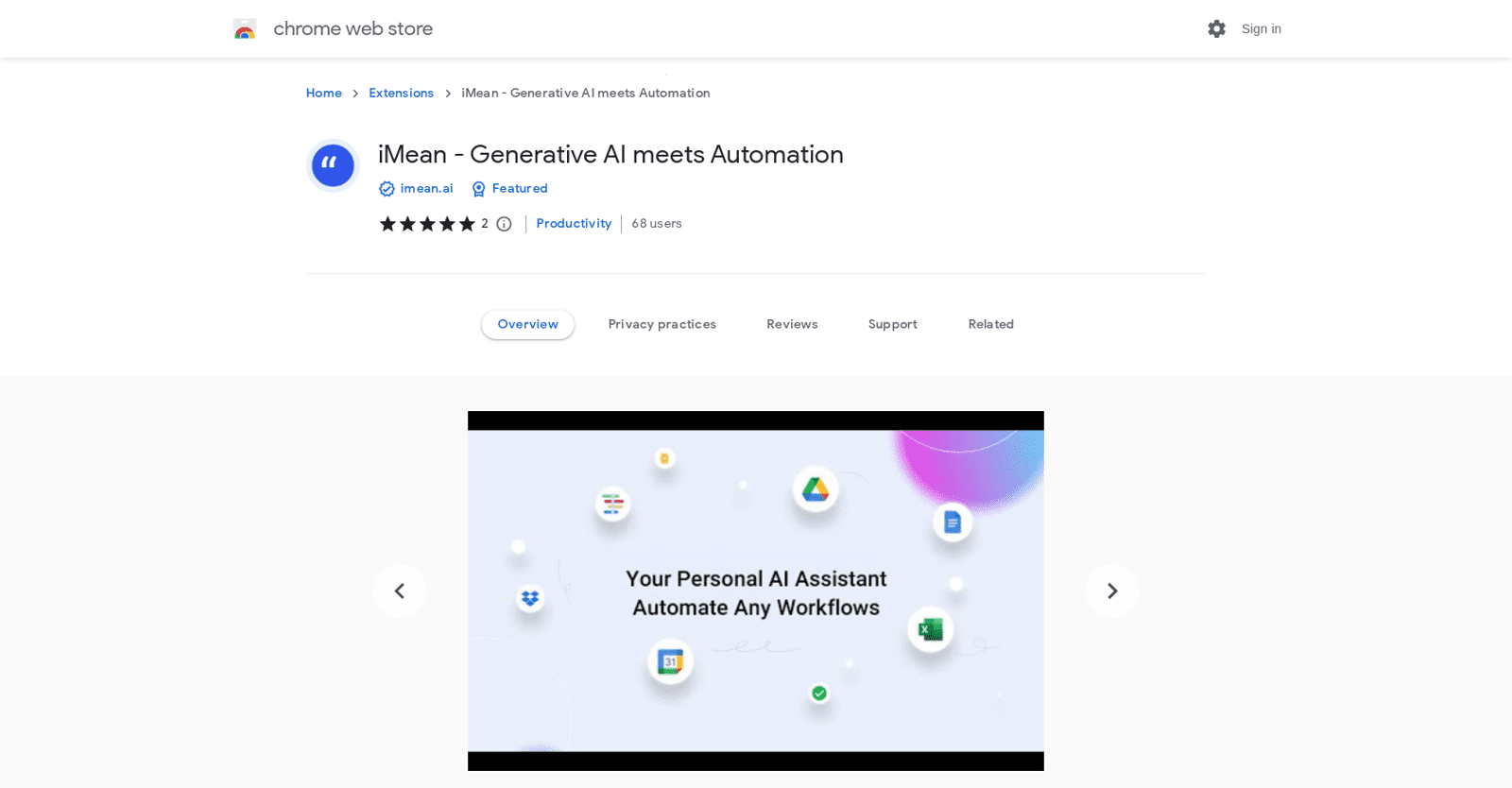Visit the imean.ai publisher link
Screen dimensions: 1512x788
[x=426, y=189]
